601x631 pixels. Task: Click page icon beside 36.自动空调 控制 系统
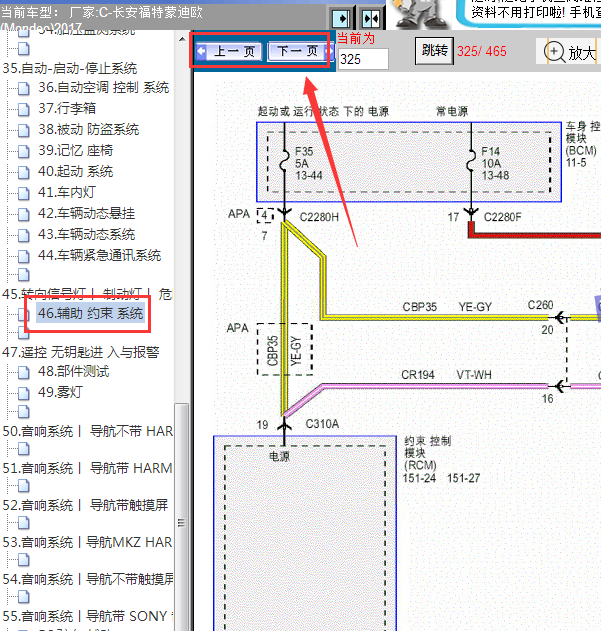[24, 88]
